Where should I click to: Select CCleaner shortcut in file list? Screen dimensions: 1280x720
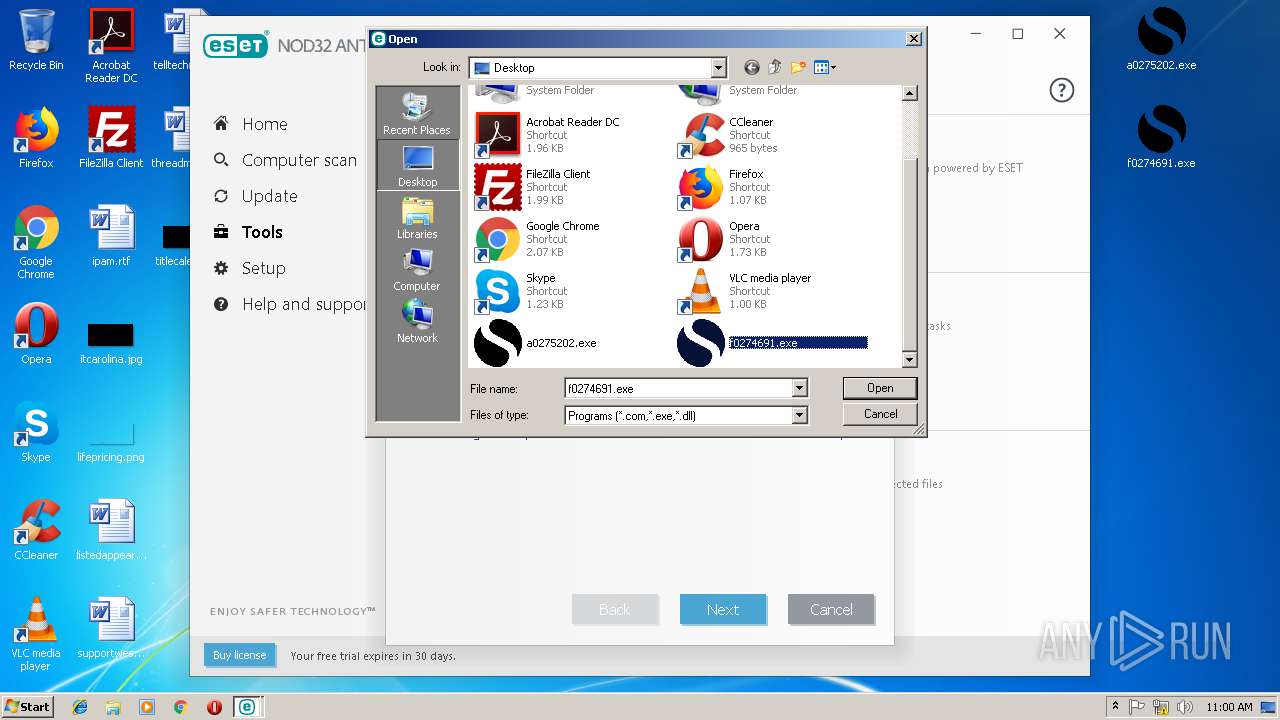(x=727, y=134)
